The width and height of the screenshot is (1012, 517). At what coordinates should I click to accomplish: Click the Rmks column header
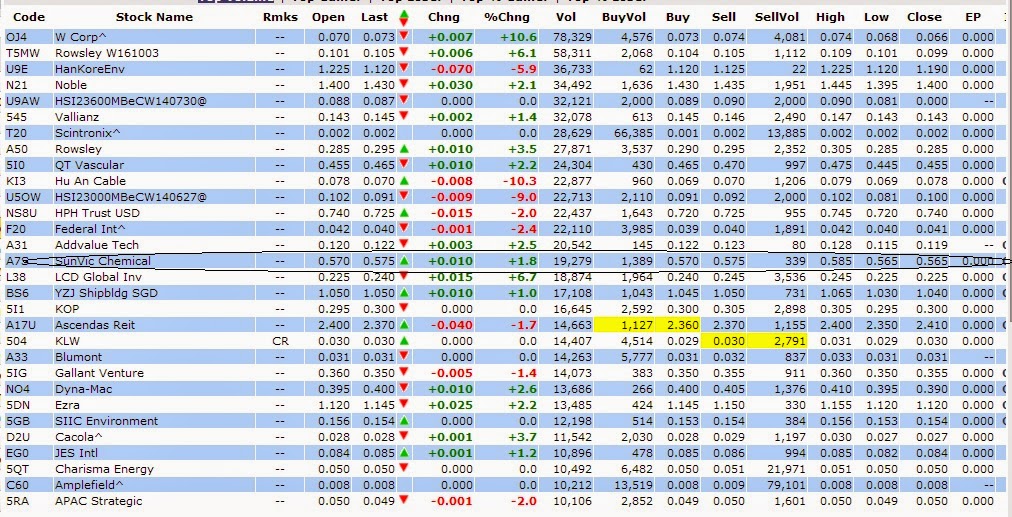[281, 17]
